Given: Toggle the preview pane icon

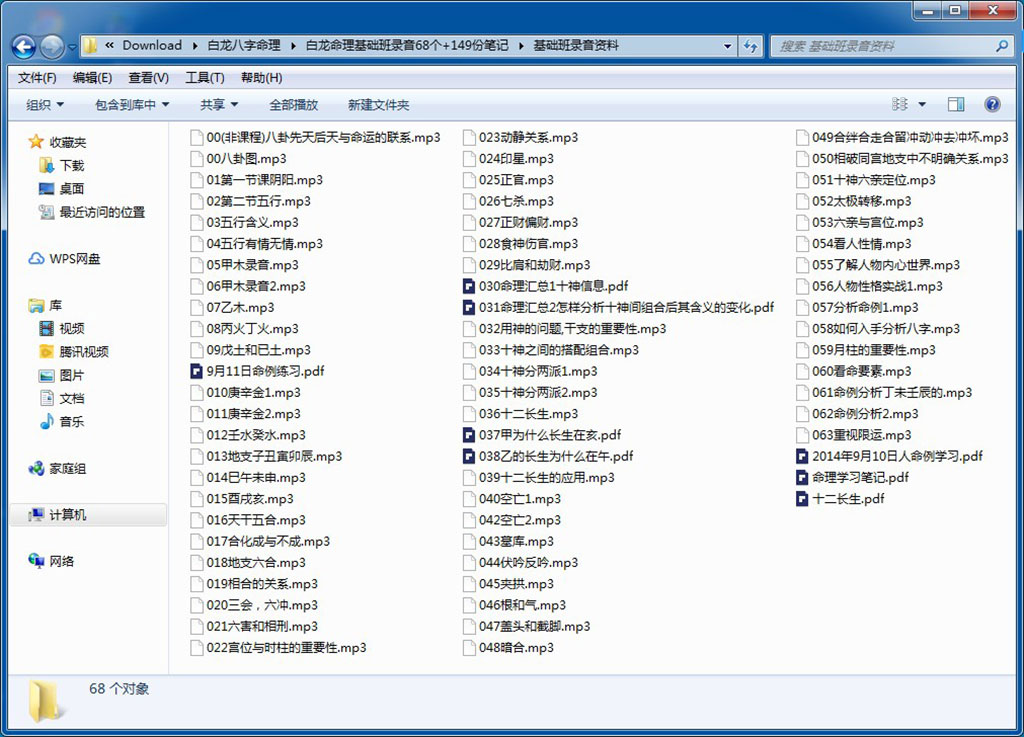Looking at the screenshot, I should click(955, 104).
